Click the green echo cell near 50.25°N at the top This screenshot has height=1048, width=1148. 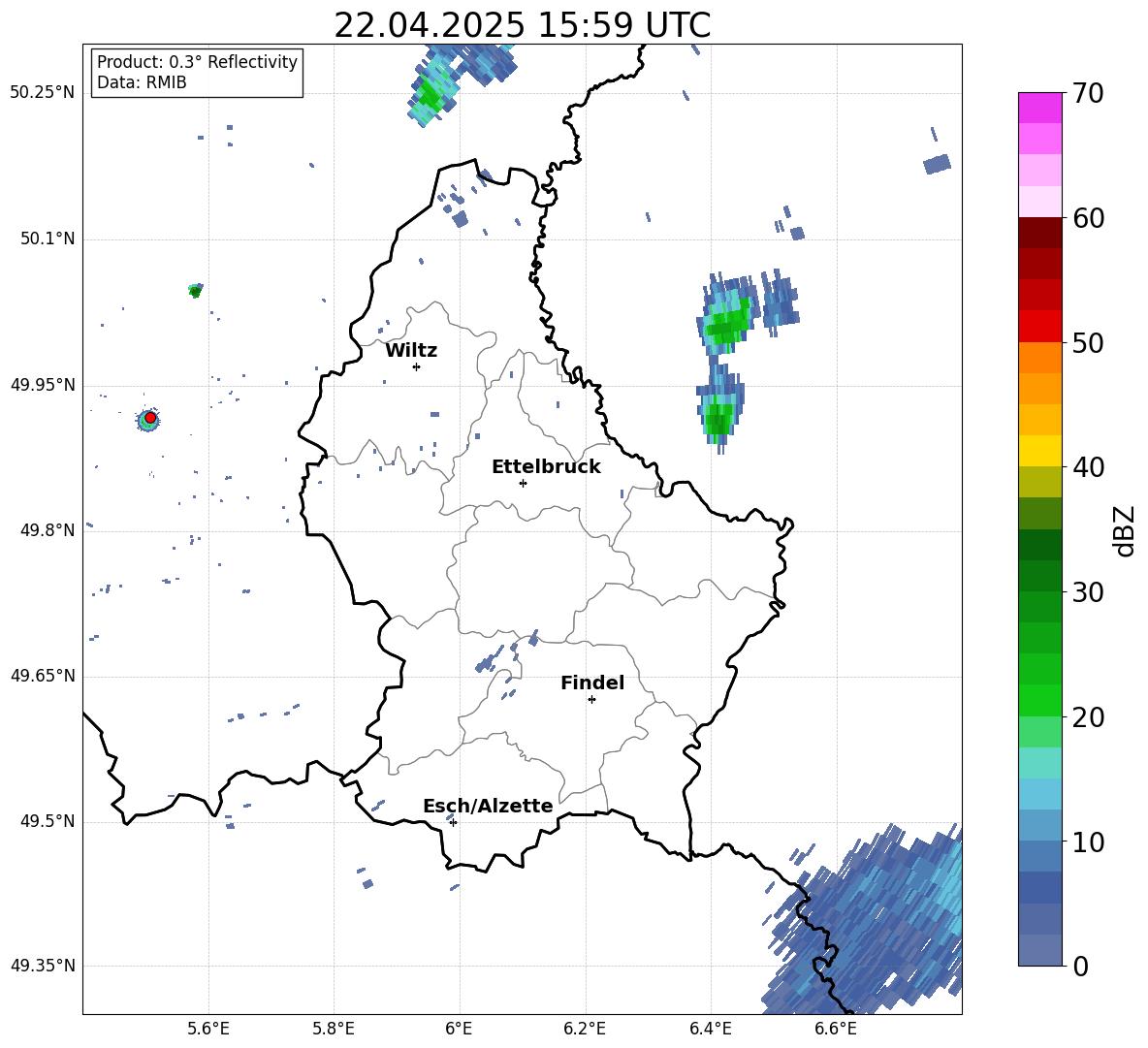pos(431,94)
